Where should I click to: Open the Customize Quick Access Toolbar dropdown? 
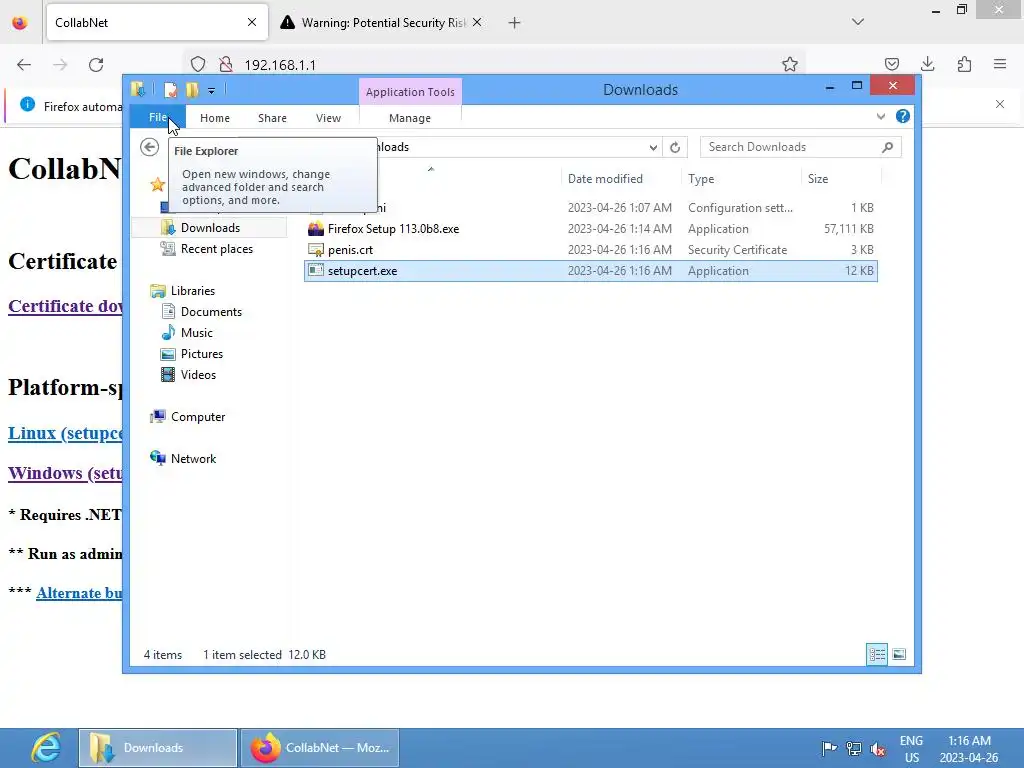pyautogui.click(x=211, y=91)
